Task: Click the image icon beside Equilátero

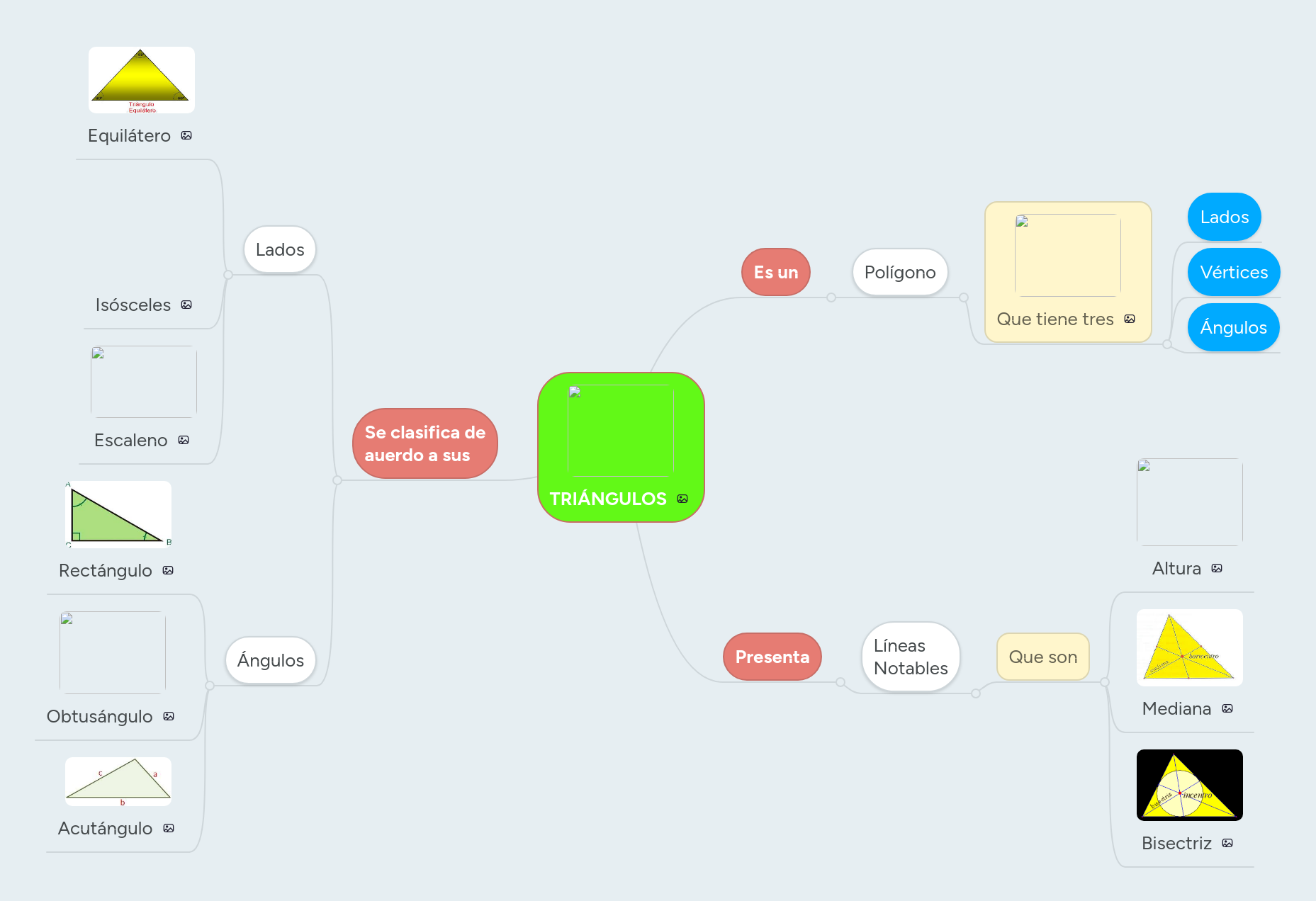Action: tap(186, 135)
